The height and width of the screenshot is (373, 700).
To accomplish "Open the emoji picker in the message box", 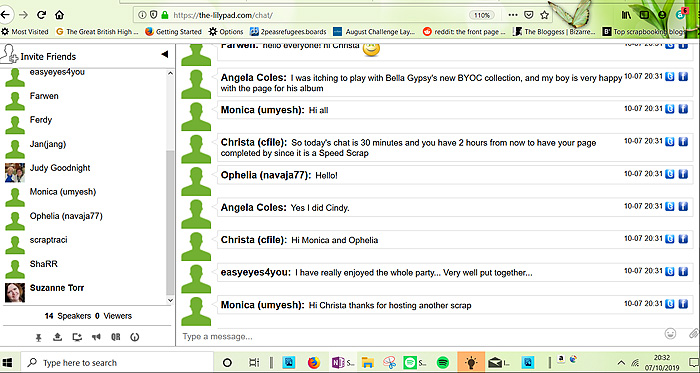I will pos(670,333).
